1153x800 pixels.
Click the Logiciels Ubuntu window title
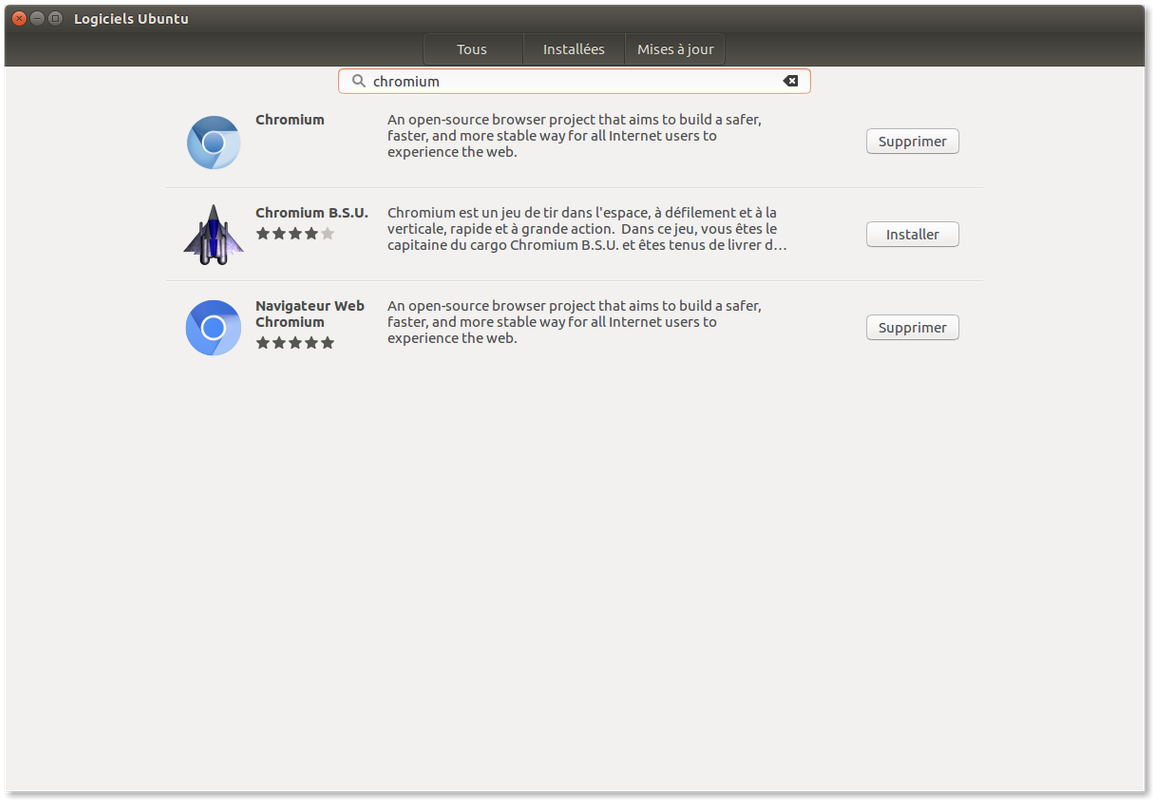131,19
